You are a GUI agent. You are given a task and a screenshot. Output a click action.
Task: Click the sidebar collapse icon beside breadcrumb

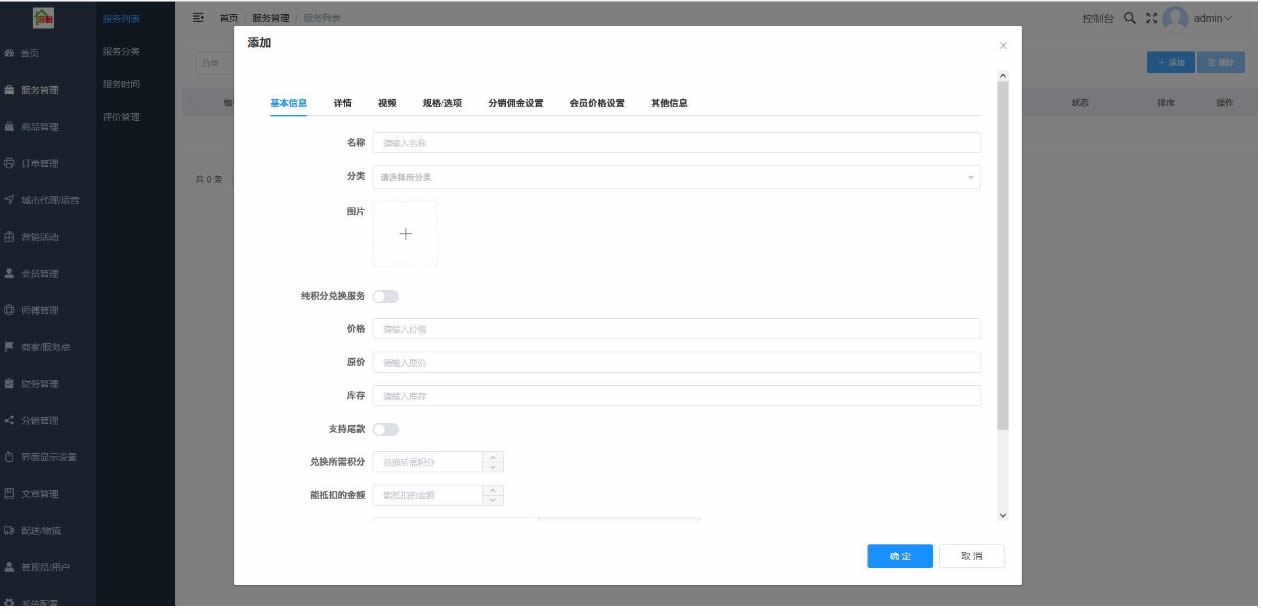[198, 18]
